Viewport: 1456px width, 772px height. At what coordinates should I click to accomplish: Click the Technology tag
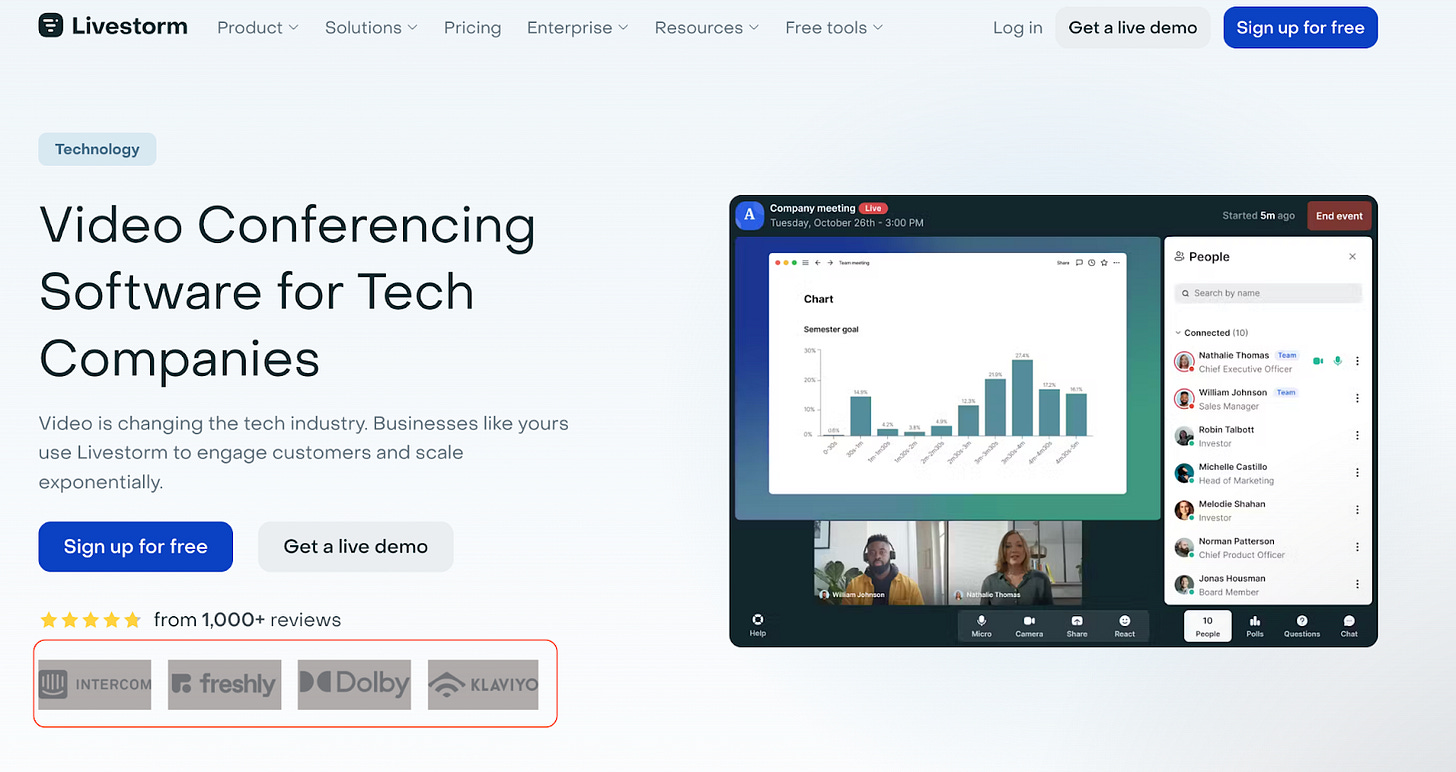[x=97, y=149]
